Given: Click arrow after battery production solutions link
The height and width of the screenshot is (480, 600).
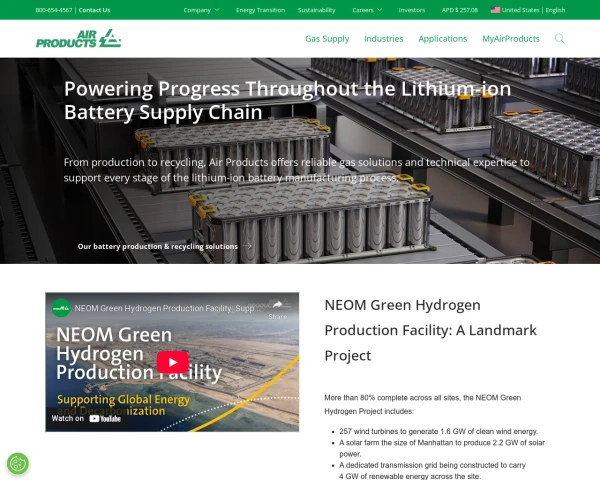Looking at the screenshot, I should pos(247,246).
